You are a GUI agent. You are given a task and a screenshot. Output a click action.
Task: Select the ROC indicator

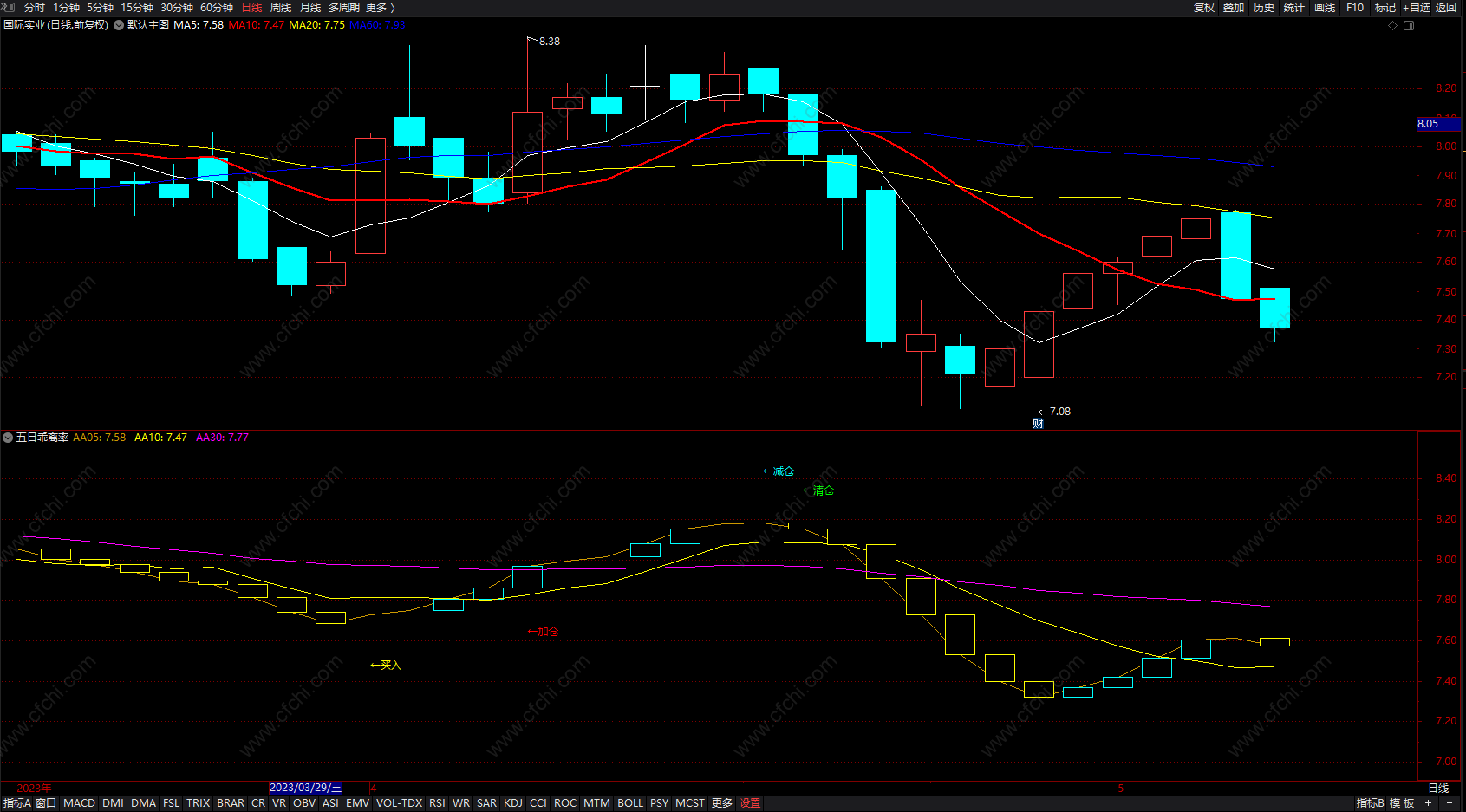click(x=565, y=803)
